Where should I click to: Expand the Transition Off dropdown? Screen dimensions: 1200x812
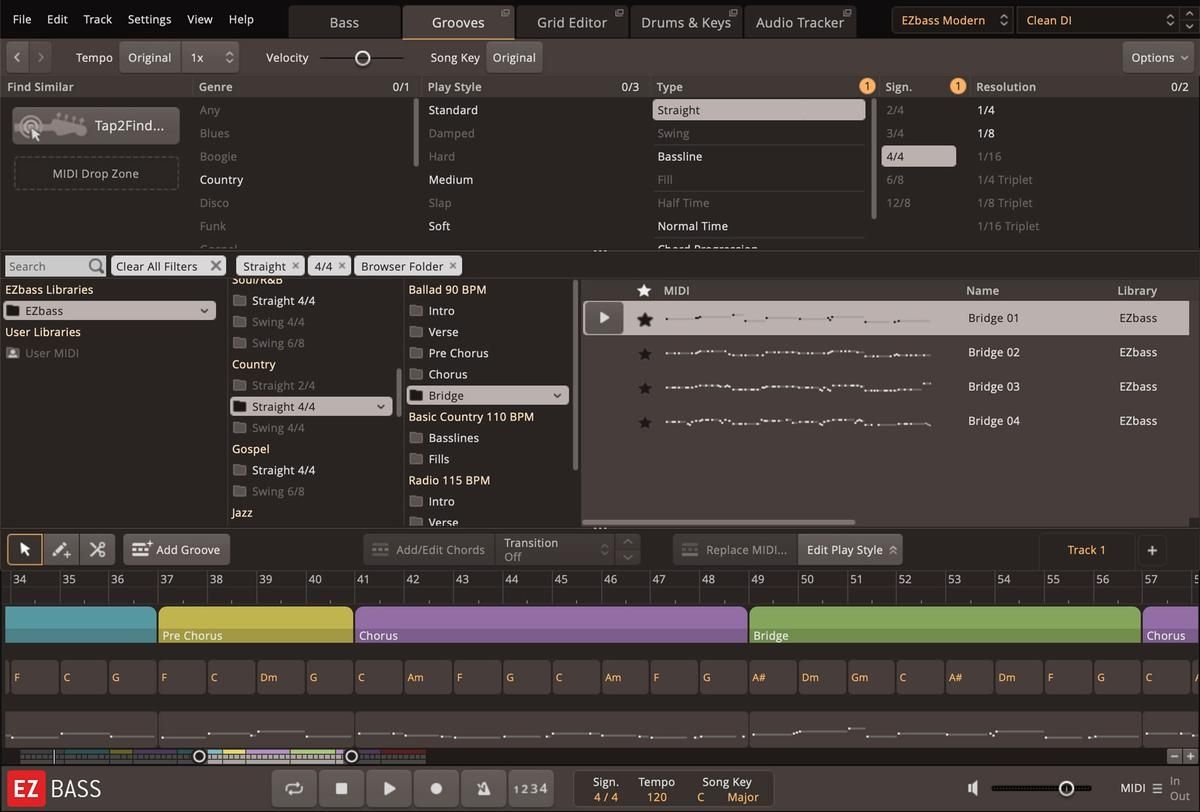click(x=555, y=549)
